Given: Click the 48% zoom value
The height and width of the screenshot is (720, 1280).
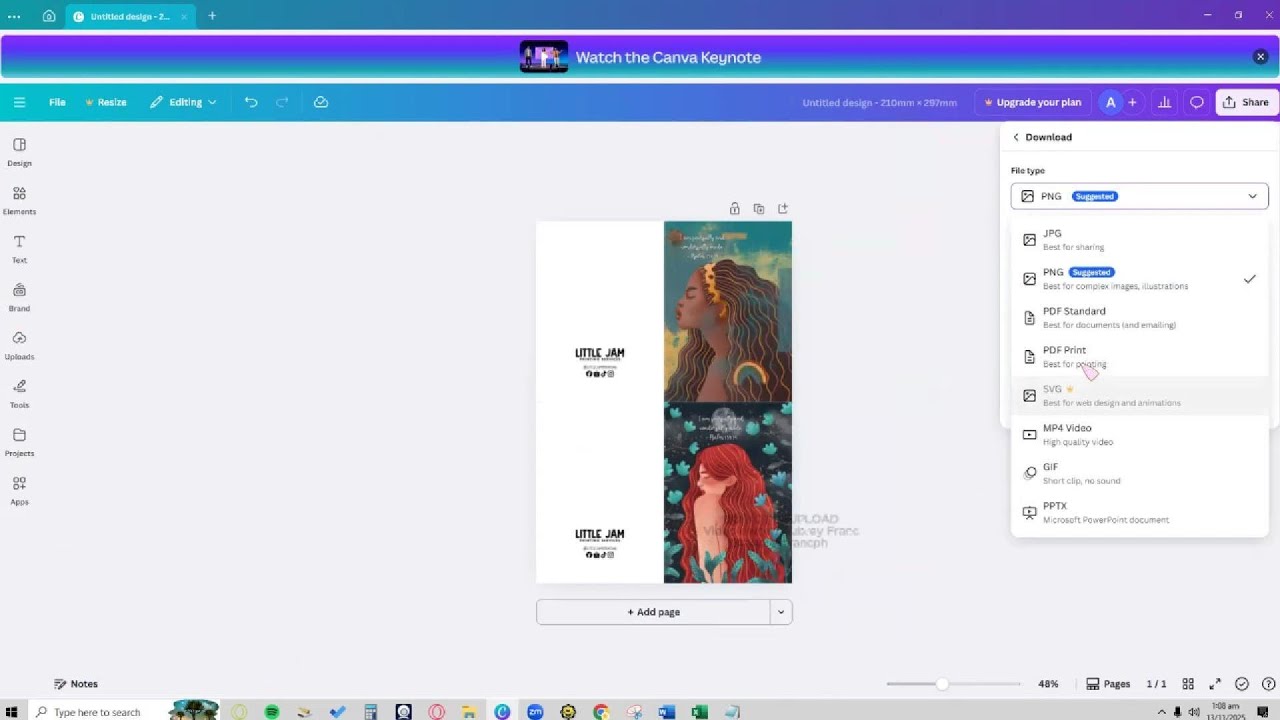Looking at the screenshot, I should pos(1048,684).
